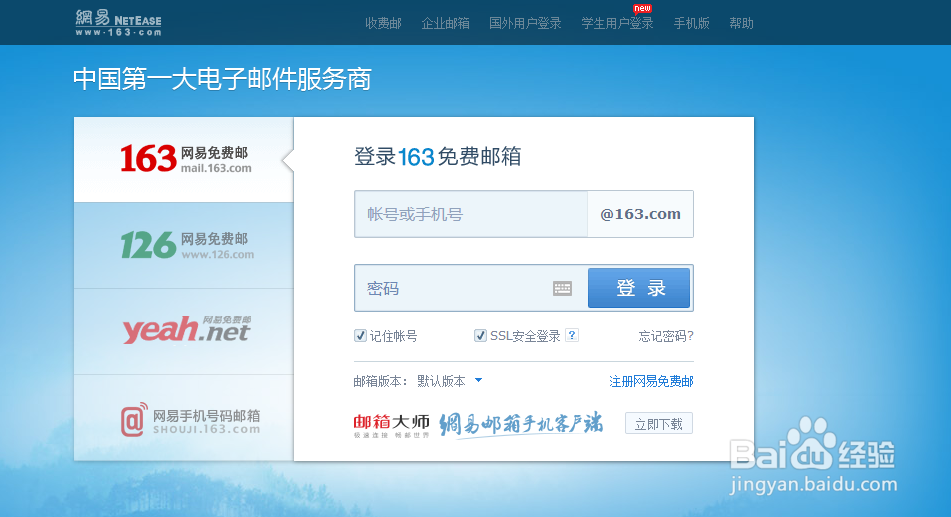Open the virtual keyboard icon in password field
The width and height of the screenshot is (951, 517).
pyautogui.click(x=562, y=288)
